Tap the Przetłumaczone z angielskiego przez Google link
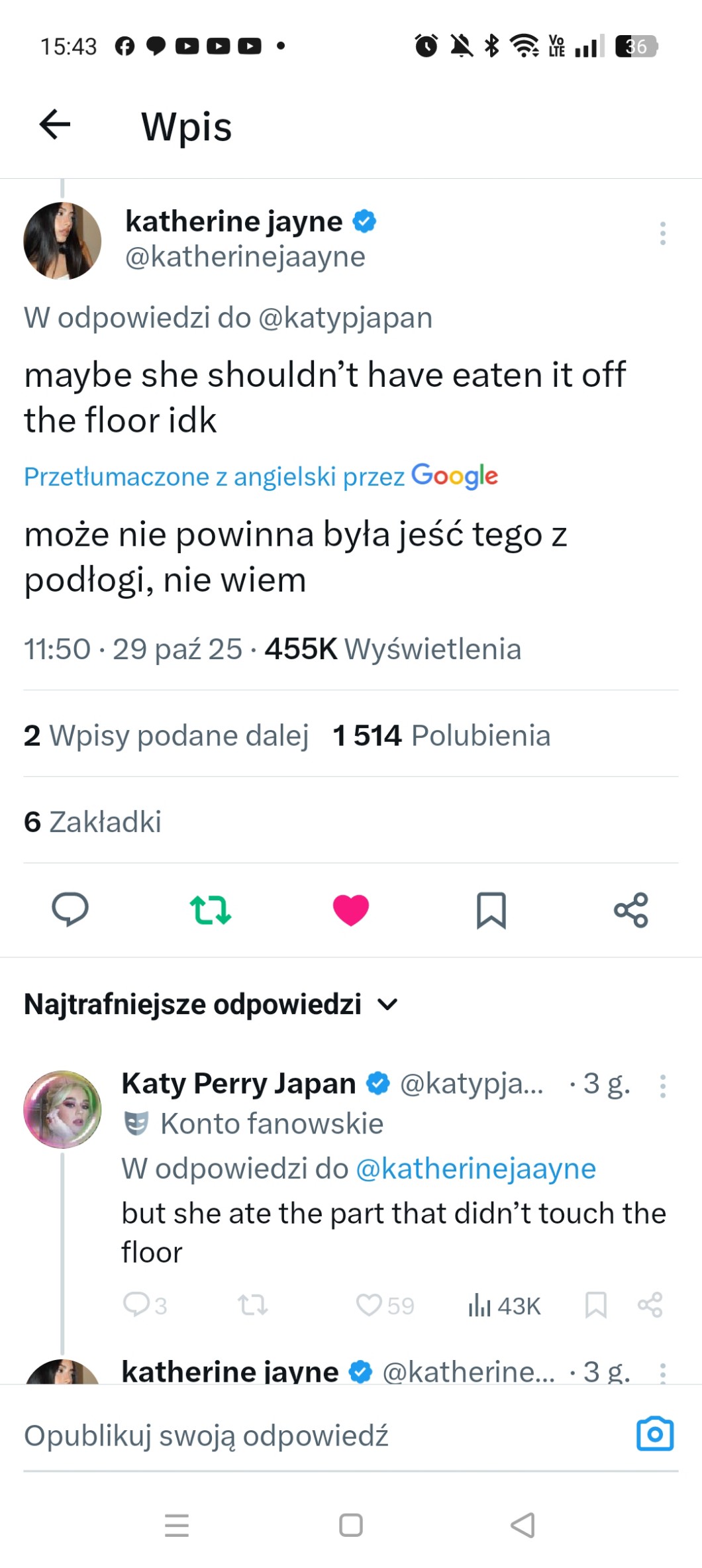Viewport: 702px width, 1568px height. (261, 476)
